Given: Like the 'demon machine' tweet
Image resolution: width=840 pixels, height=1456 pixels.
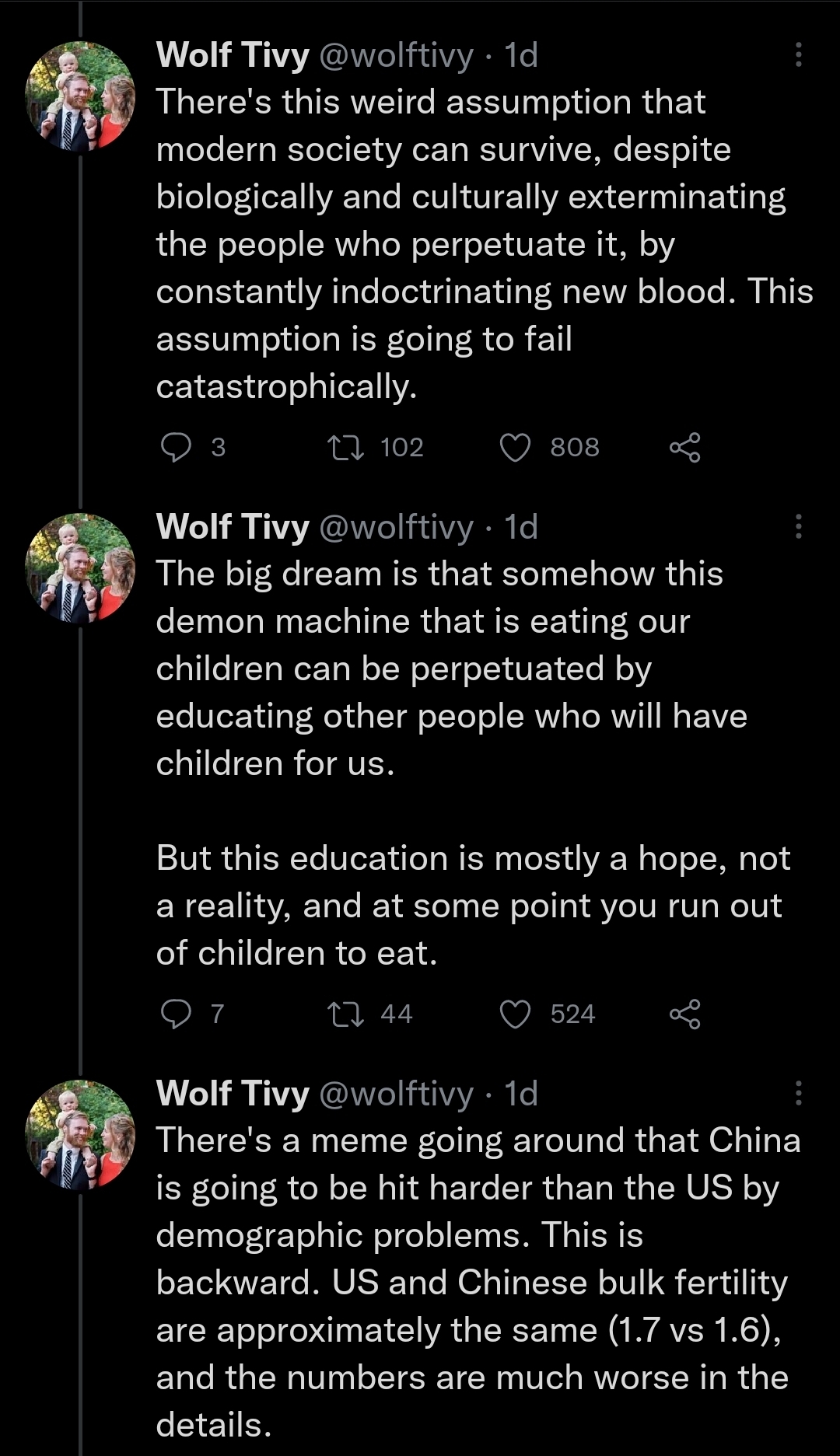Looking at the screenshot, I should click(515, 1014).
